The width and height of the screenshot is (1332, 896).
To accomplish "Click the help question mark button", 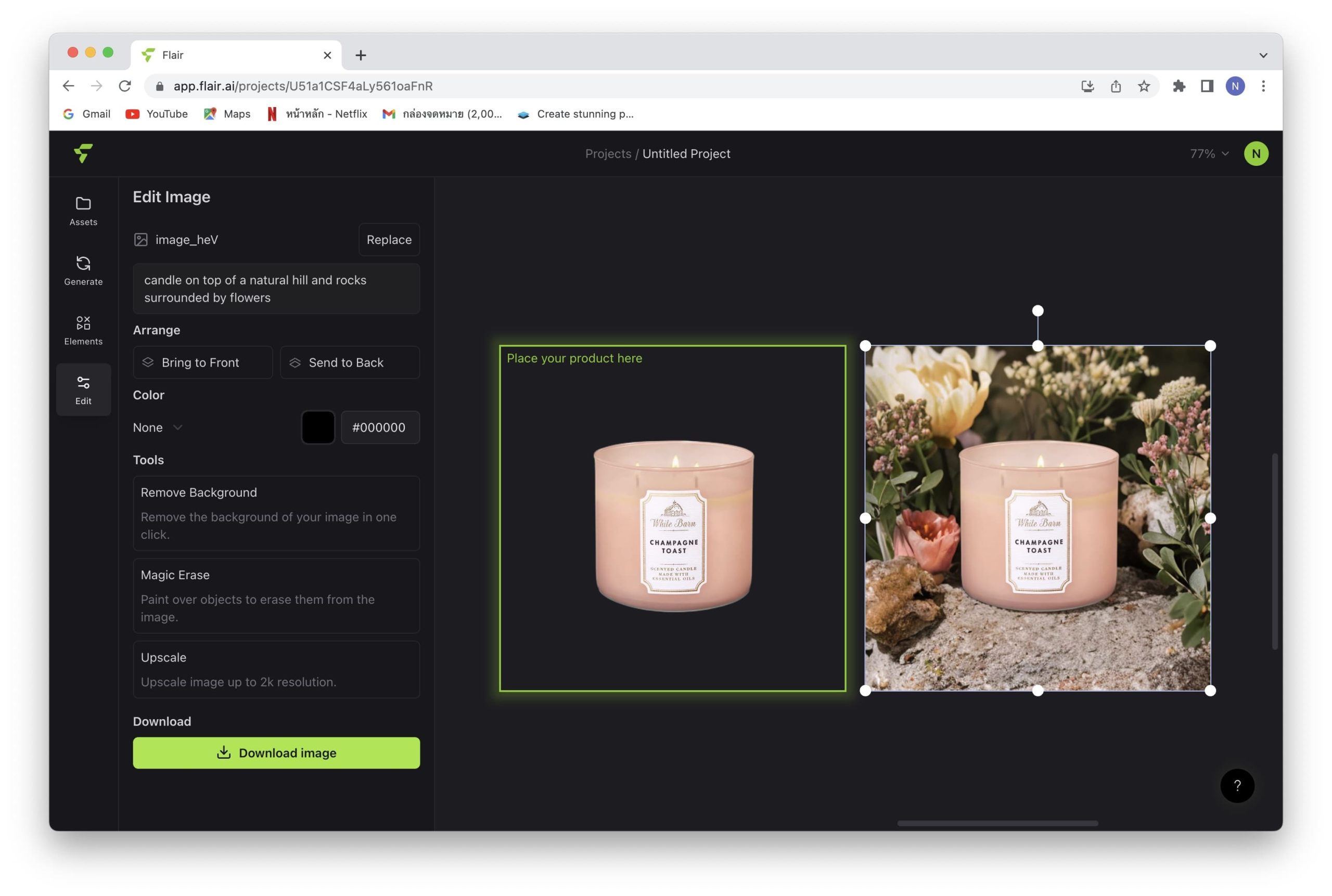I will [1237, 785].
